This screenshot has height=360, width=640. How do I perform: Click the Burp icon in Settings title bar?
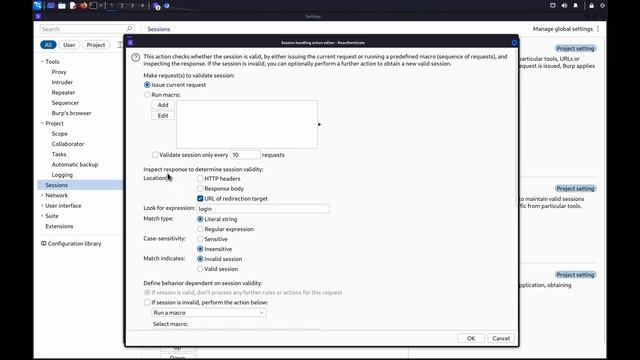(x=38, y=16)
